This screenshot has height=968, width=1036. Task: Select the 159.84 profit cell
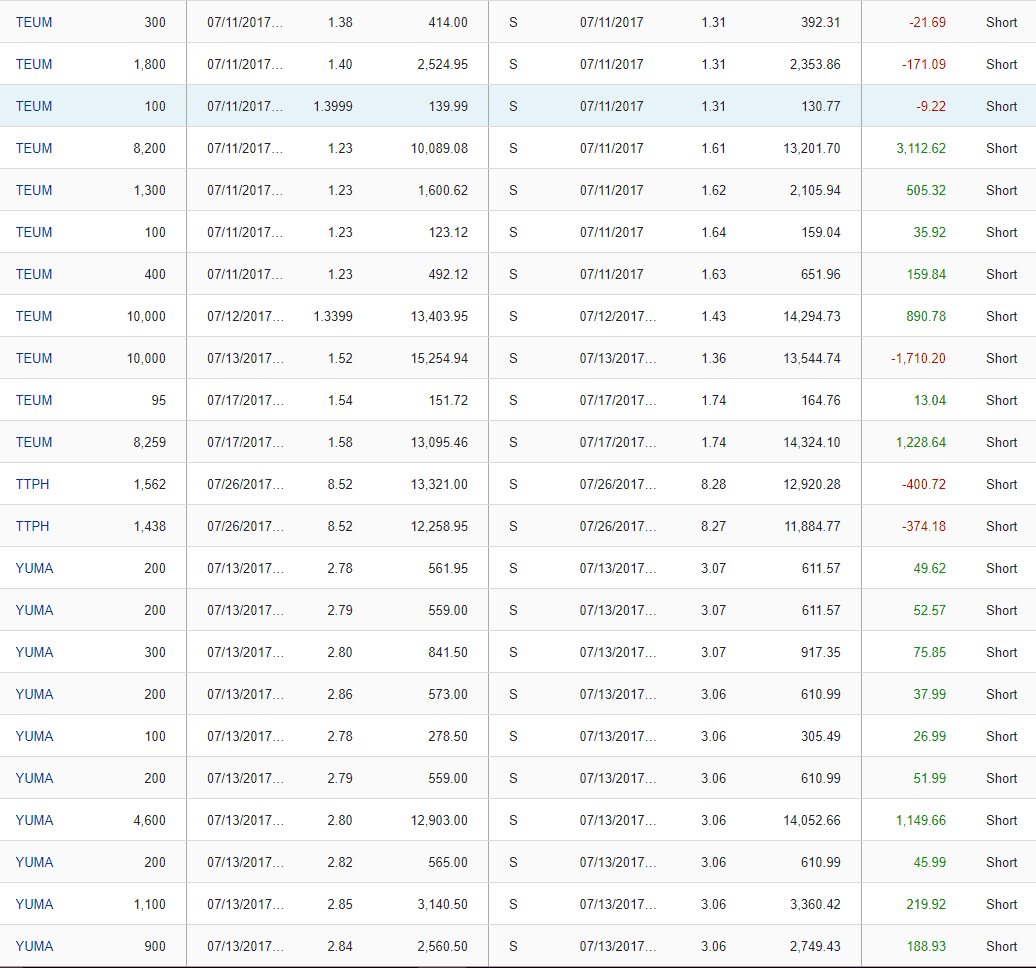pyautogui.click(x=926, y=274)
